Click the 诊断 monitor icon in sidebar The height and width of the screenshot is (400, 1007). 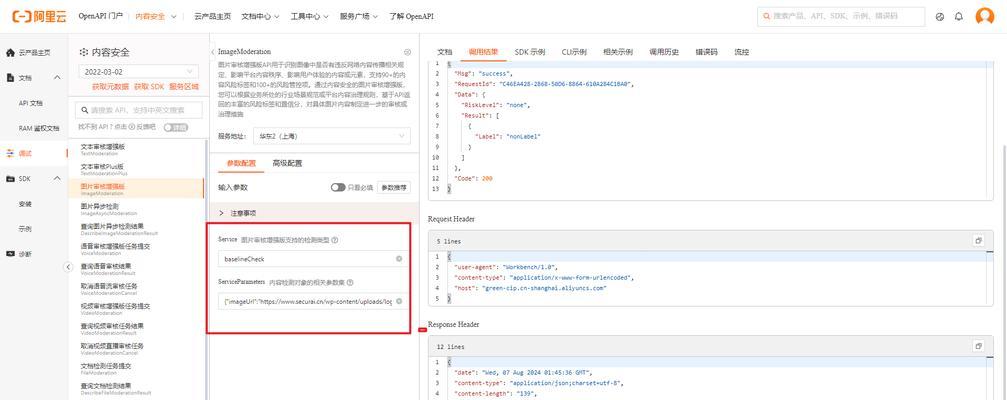coord(10,254)
